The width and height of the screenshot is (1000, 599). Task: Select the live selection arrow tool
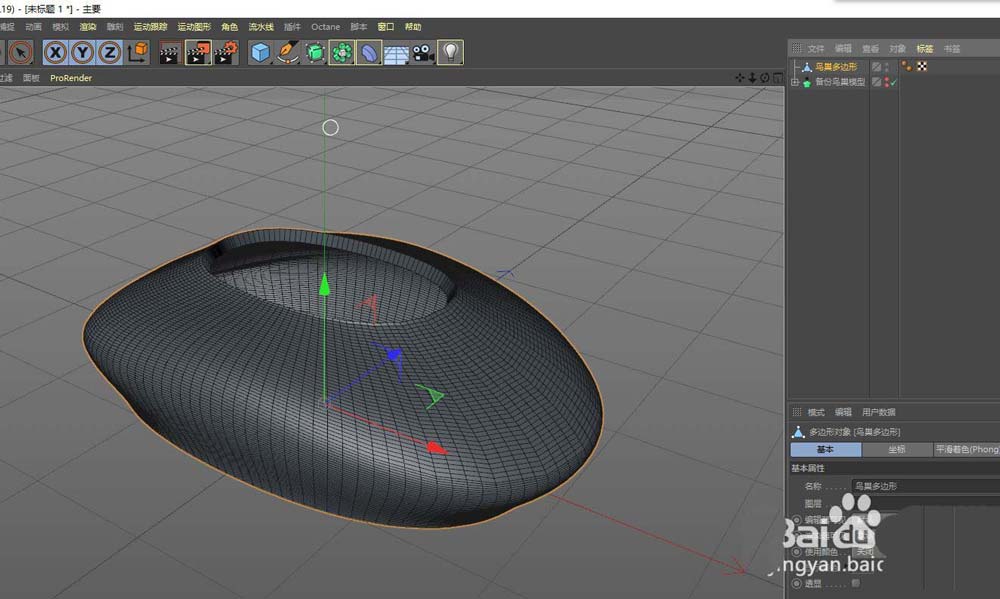(x=21, y=52)
